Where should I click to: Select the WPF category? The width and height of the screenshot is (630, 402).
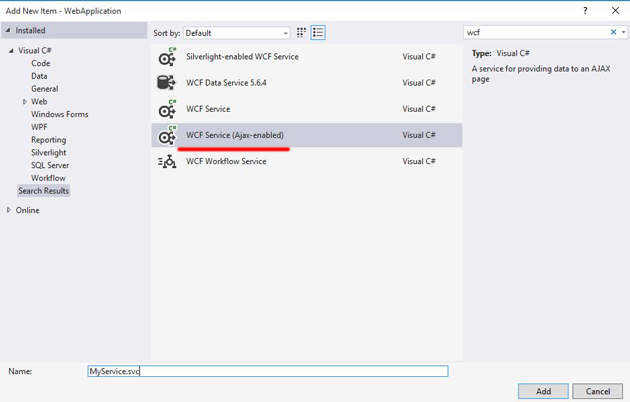(x=39, y=127)
